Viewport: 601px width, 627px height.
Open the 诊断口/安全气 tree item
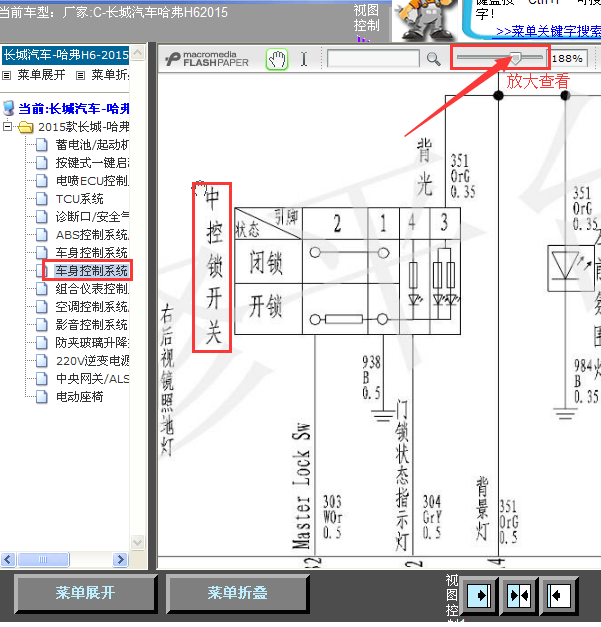click(x=92, y=217)
